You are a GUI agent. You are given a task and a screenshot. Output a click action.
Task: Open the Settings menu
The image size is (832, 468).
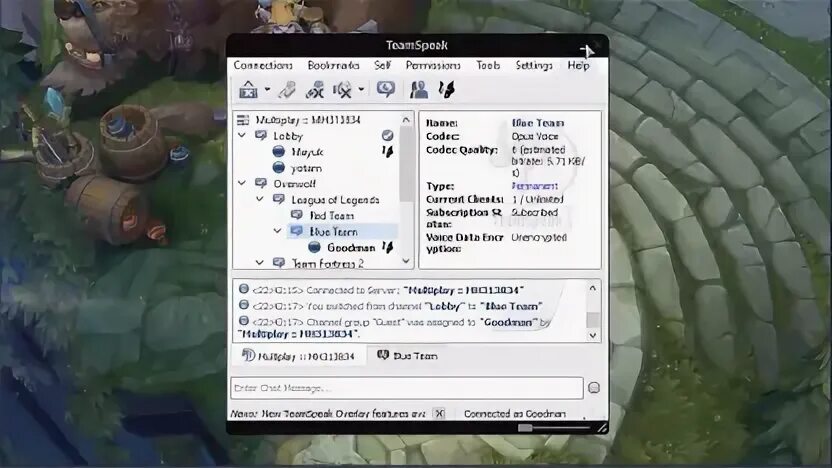534,65
